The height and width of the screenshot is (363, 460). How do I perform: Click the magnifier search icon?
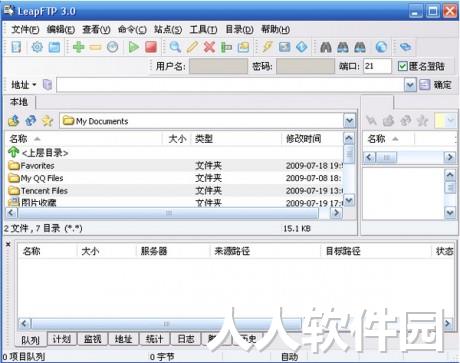(x=175, y=47)
